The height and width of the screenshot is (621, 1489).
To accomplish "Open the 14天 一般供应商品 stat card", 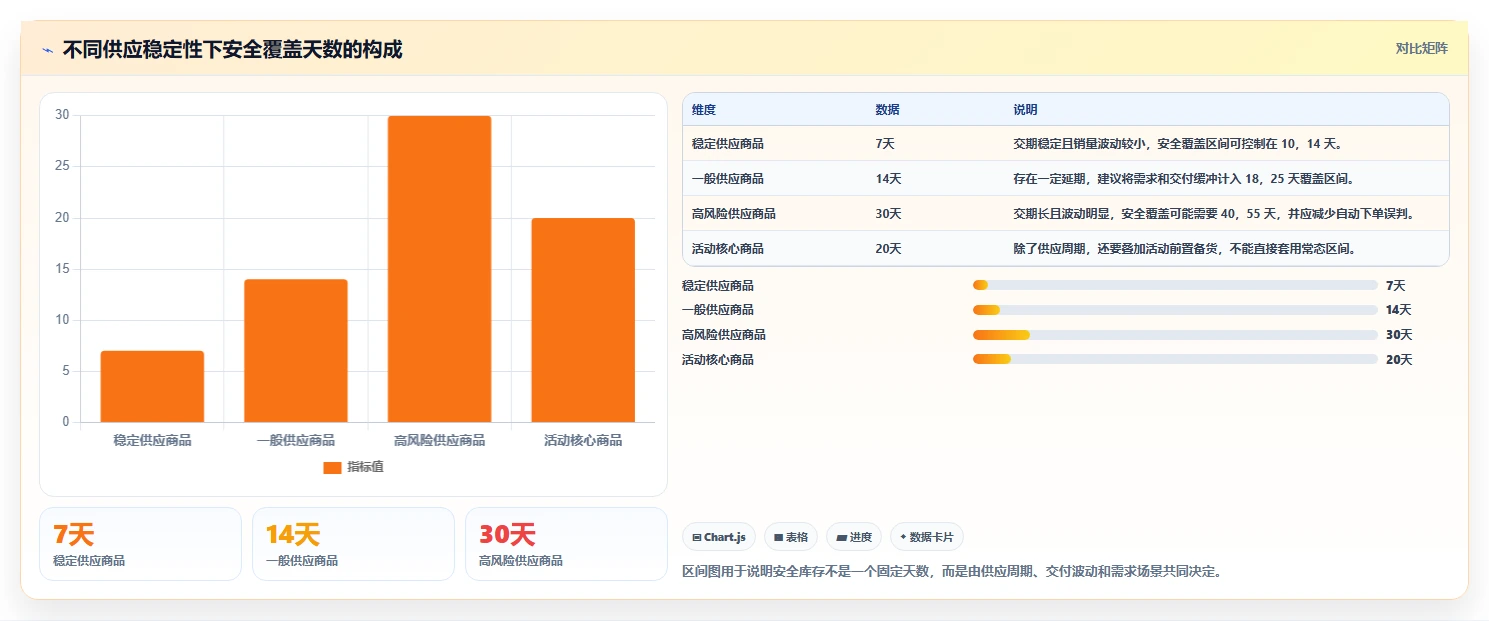I will 353,544.
